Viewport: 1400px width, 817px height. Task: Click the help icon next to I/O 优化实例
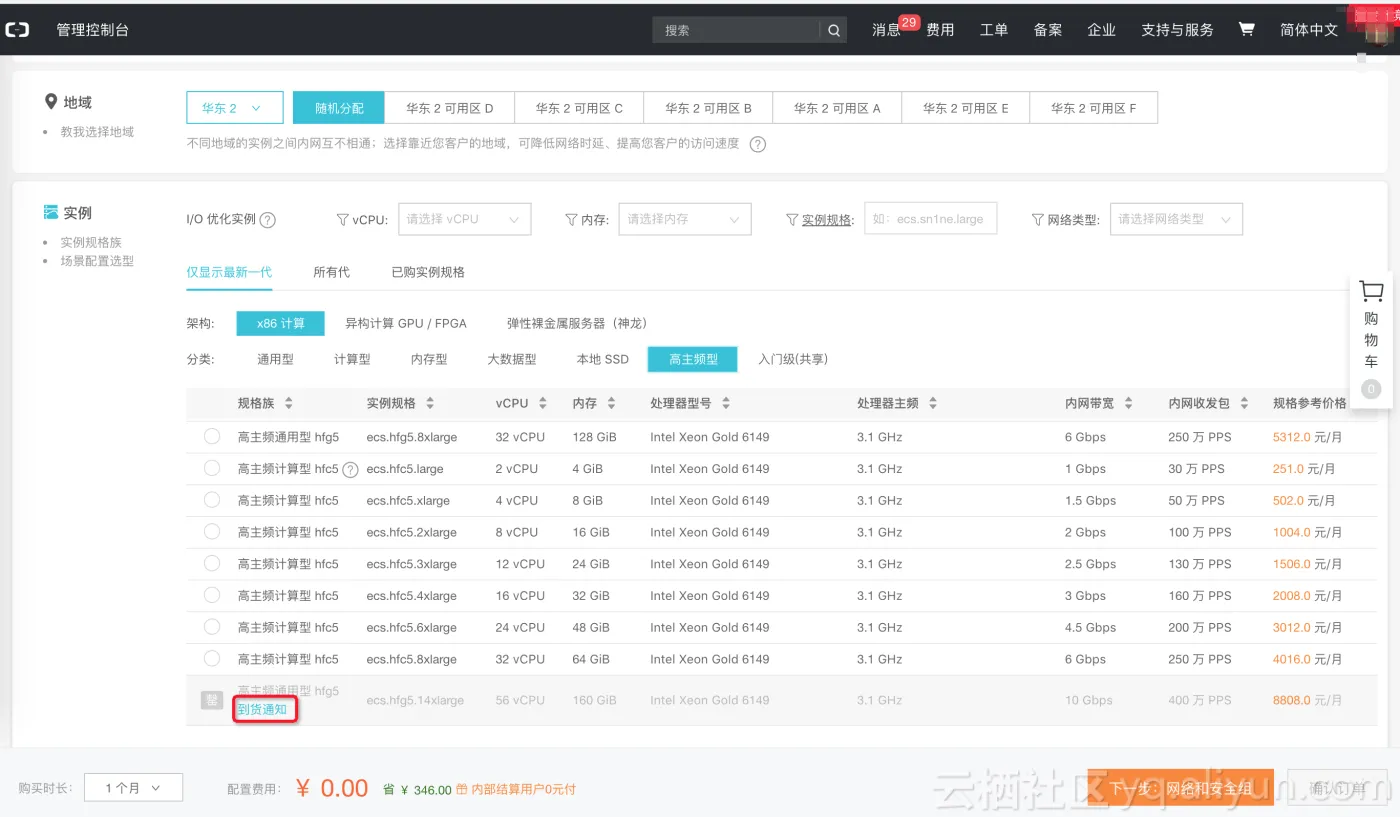(267, 220)
